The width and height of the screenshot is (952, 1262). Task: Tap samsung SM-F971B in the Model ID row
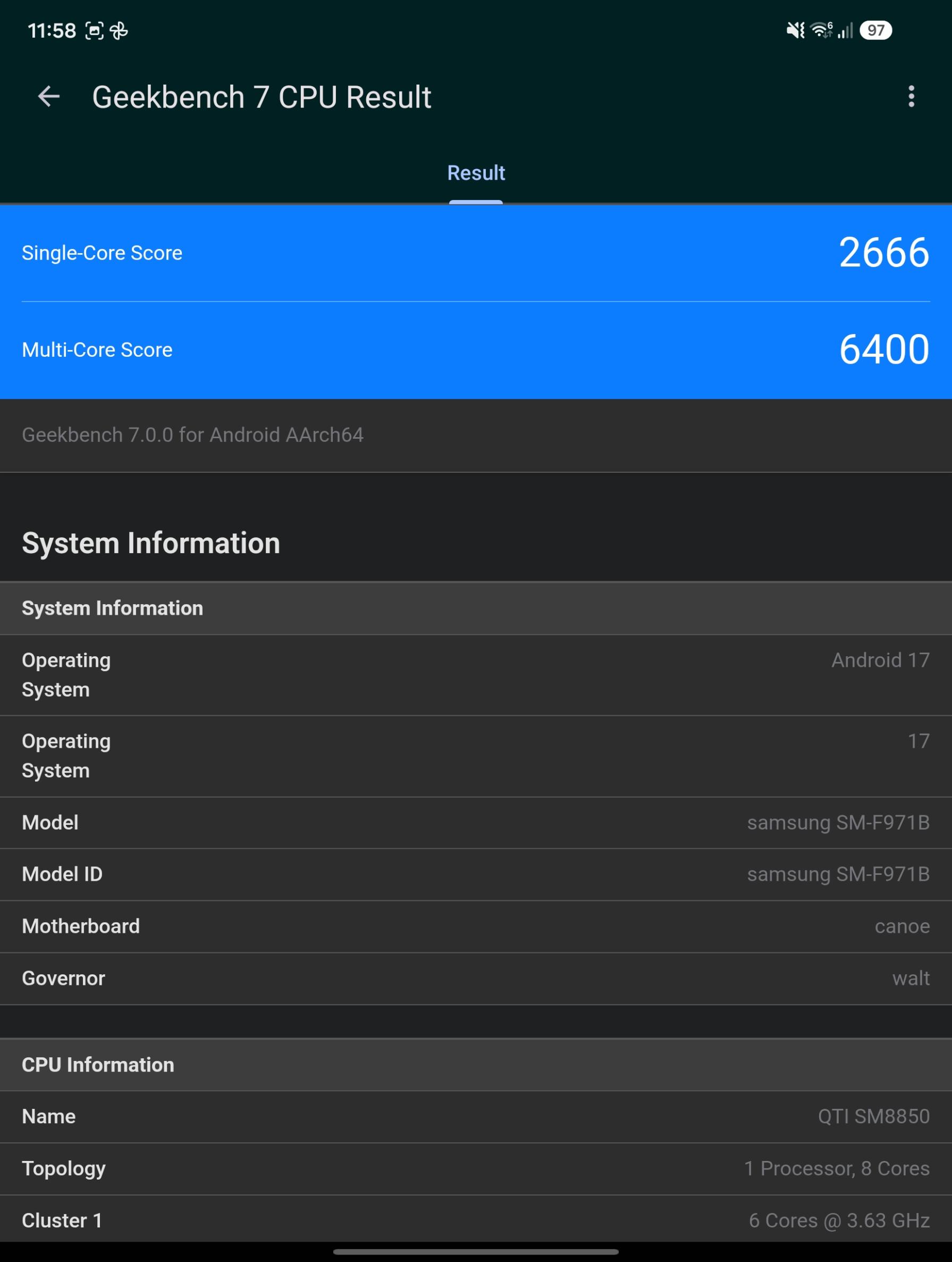(x=838, y=874)
